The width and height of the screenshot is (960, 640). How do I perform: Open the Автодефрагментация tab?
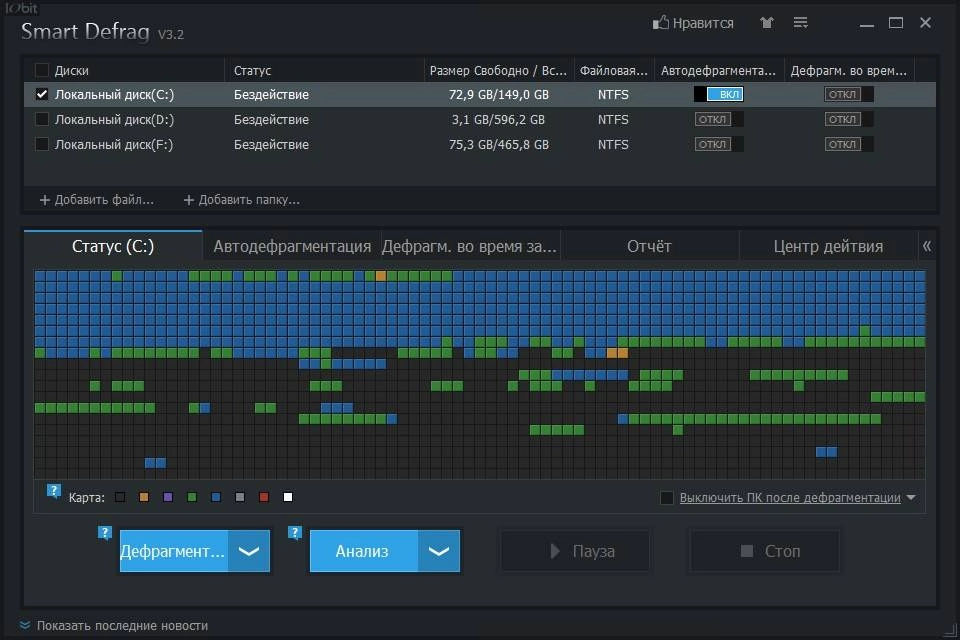292,246
